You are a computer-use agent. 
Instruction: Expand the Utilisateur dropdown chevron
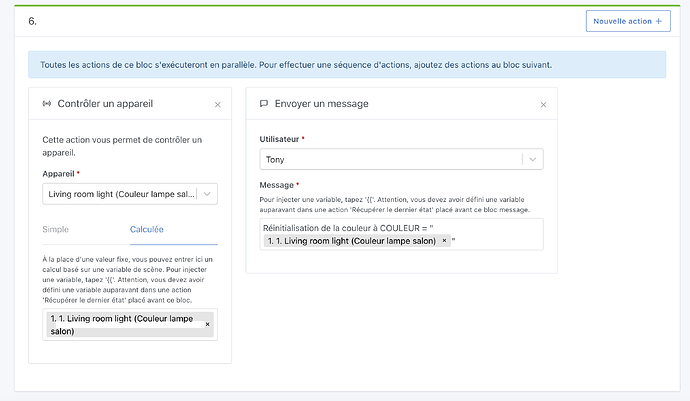pyautogui.click(x=532, y=159)
